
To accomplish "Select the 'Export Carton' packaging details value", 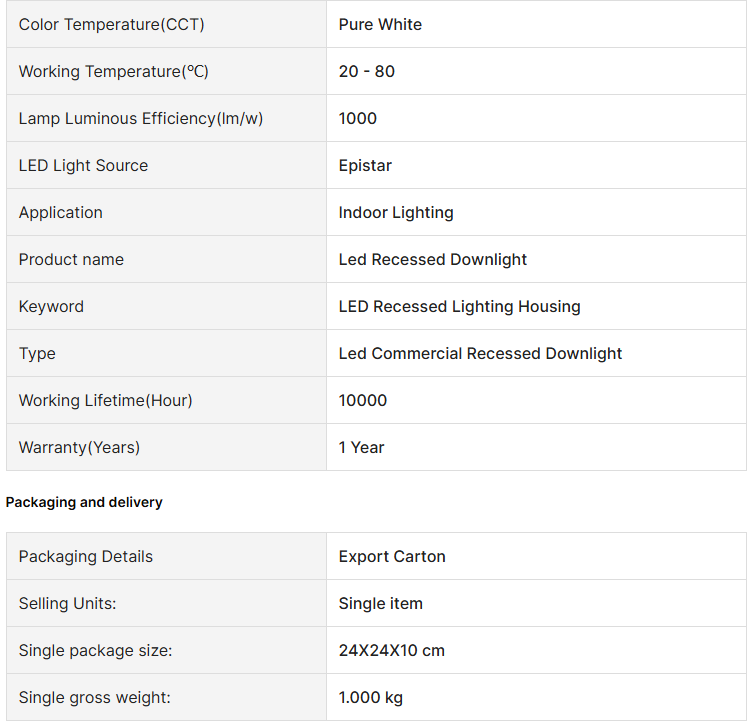I will point(392,556).
